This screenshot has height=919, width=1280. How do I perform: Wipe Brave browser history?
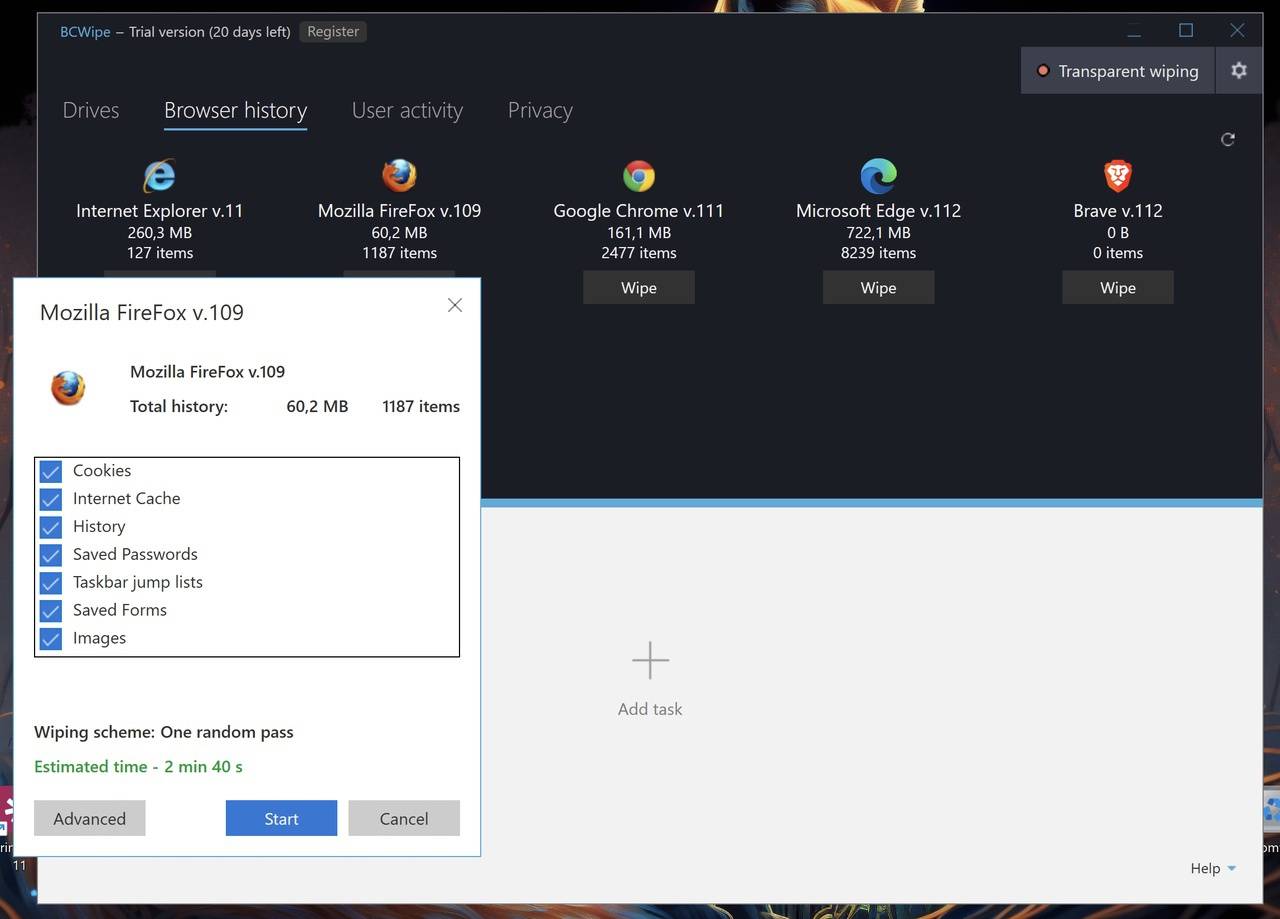(x=1118, y=288)
